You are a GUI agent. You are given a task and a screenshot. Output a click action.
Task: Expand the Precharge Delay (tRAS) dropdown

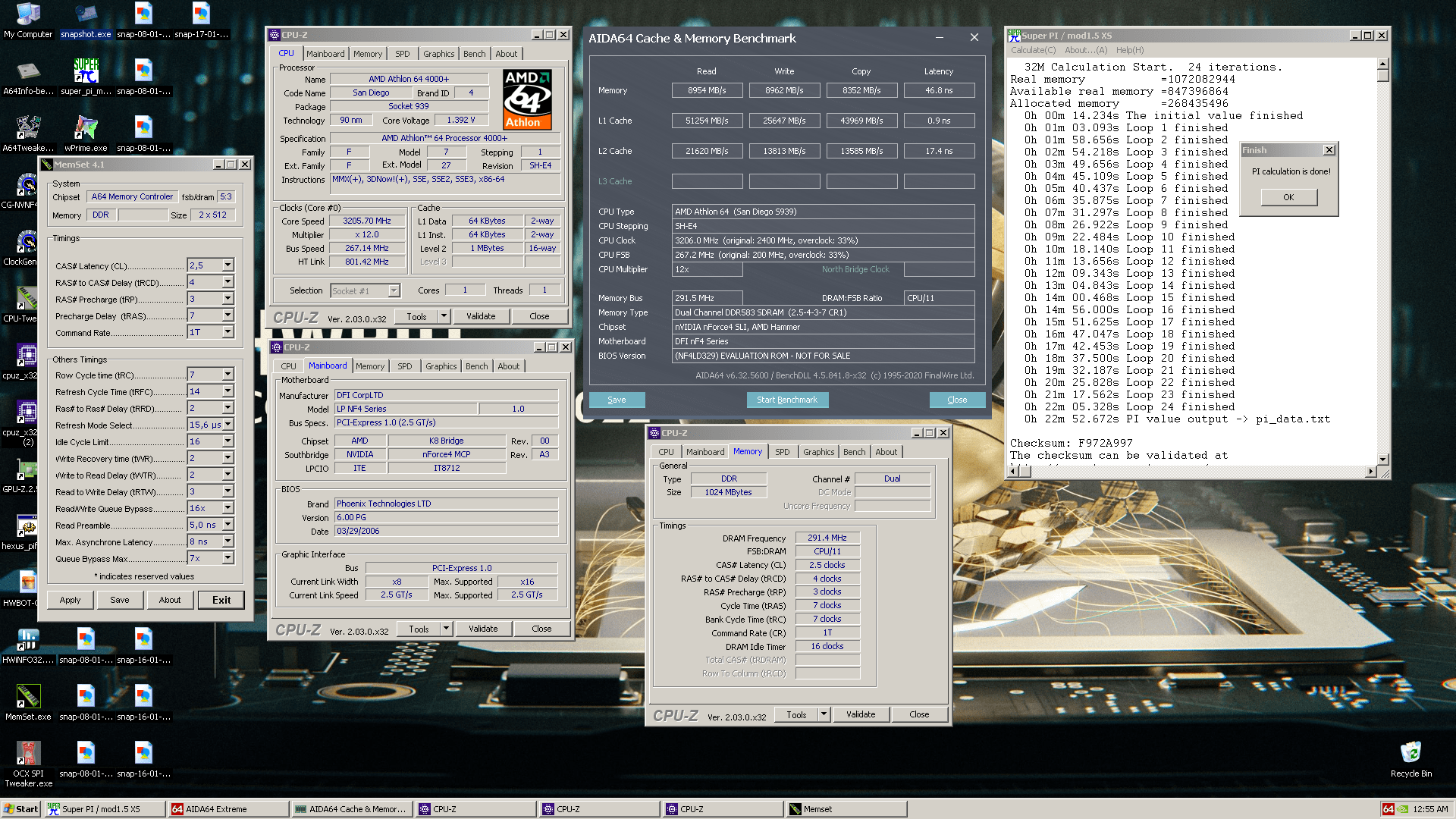click(x=227, y=315)
